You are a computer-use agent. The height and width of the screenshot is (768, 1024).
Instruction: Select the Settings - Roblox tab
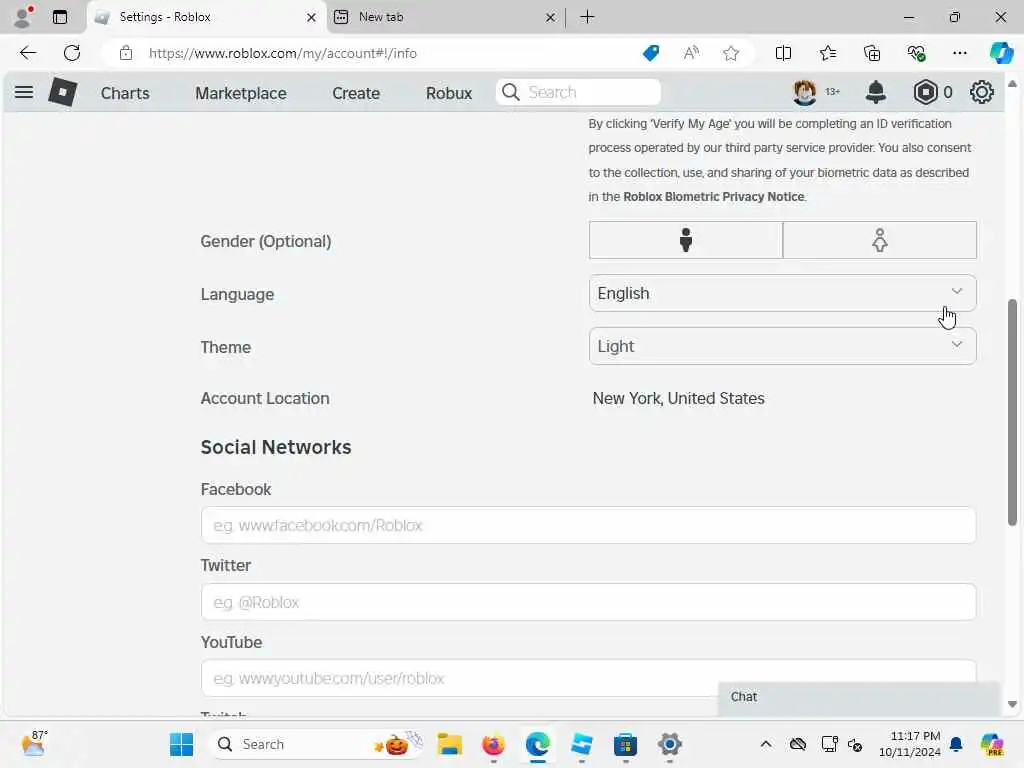point(206,17)
